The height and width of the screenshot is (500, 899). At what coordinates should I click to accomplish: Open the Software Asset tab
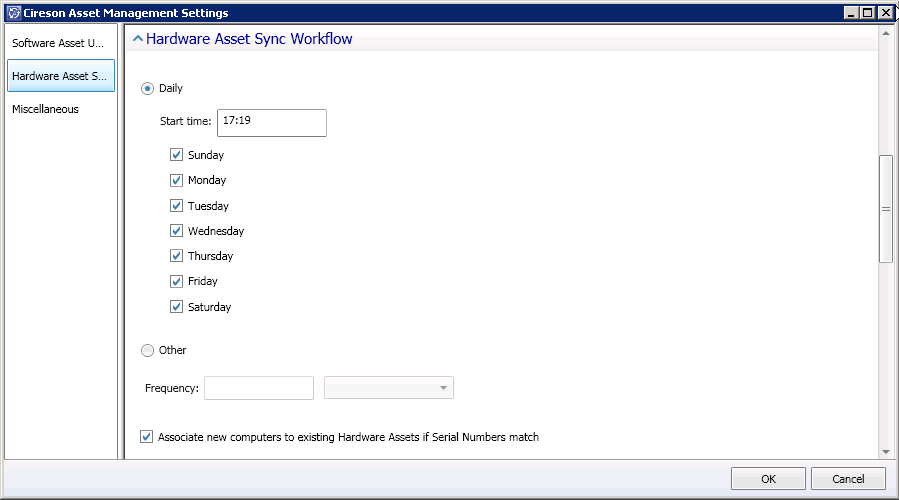(x=60, y=44)
